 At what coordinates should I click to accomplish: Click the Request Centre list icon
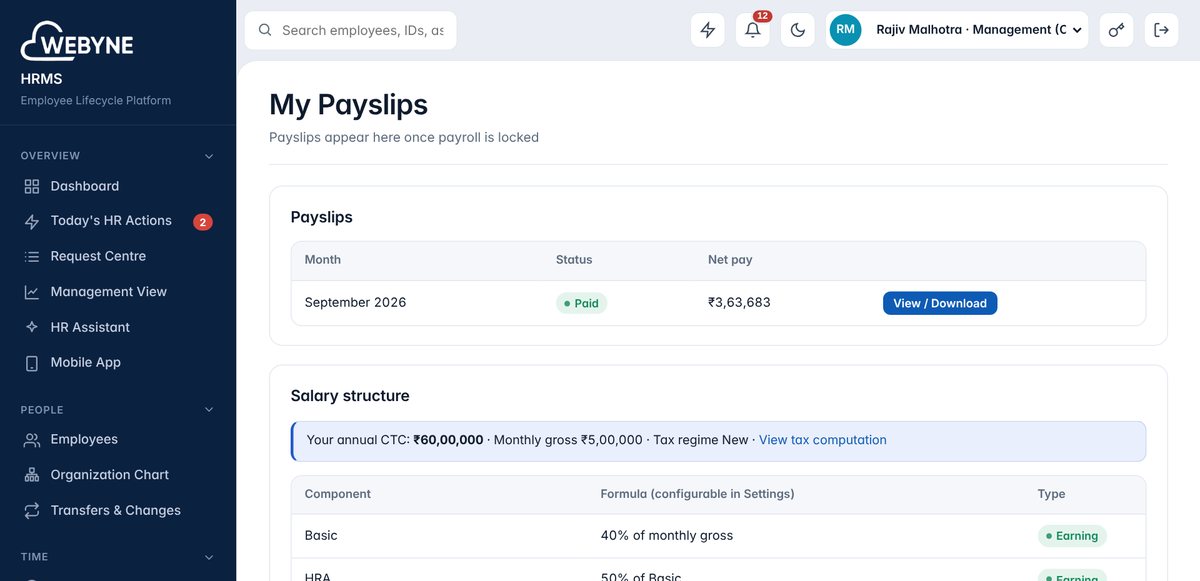pyautogui.click(x=32, y=257)
